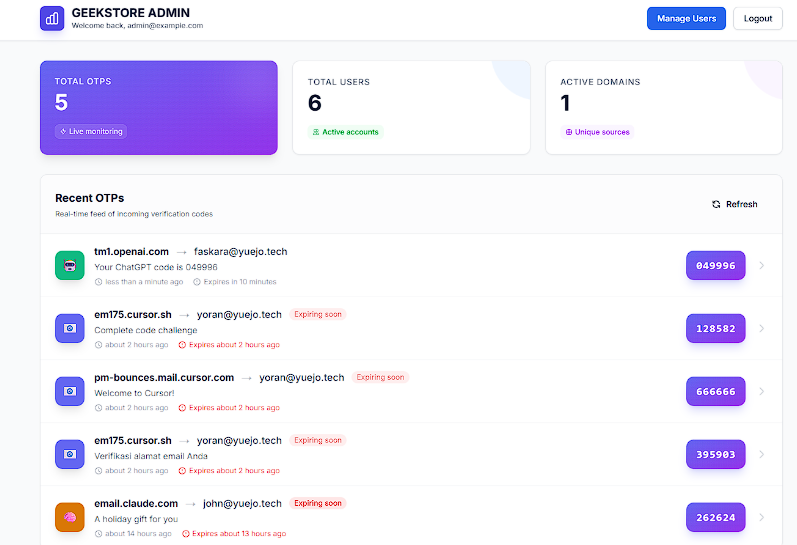Click the 'GEEKSTORE ADMIN' title

(131, 13)
